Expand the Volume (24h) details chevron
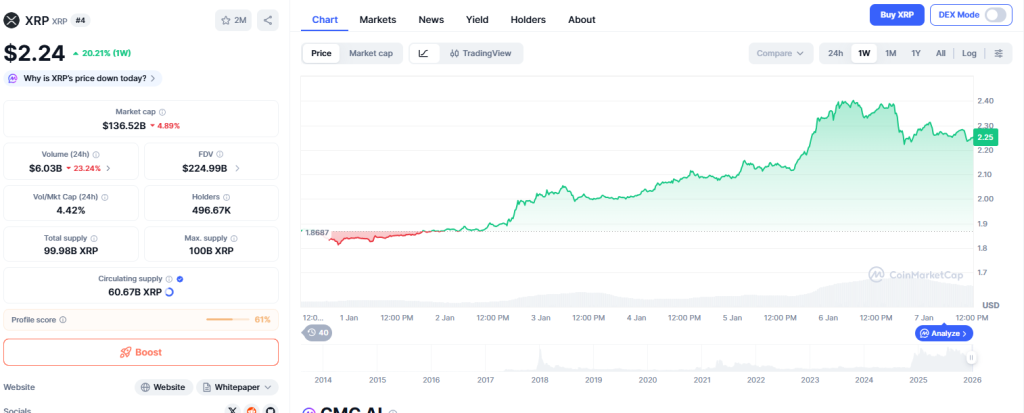The width and height of the screenshot is (1024, 413). (x=108, y=168)
